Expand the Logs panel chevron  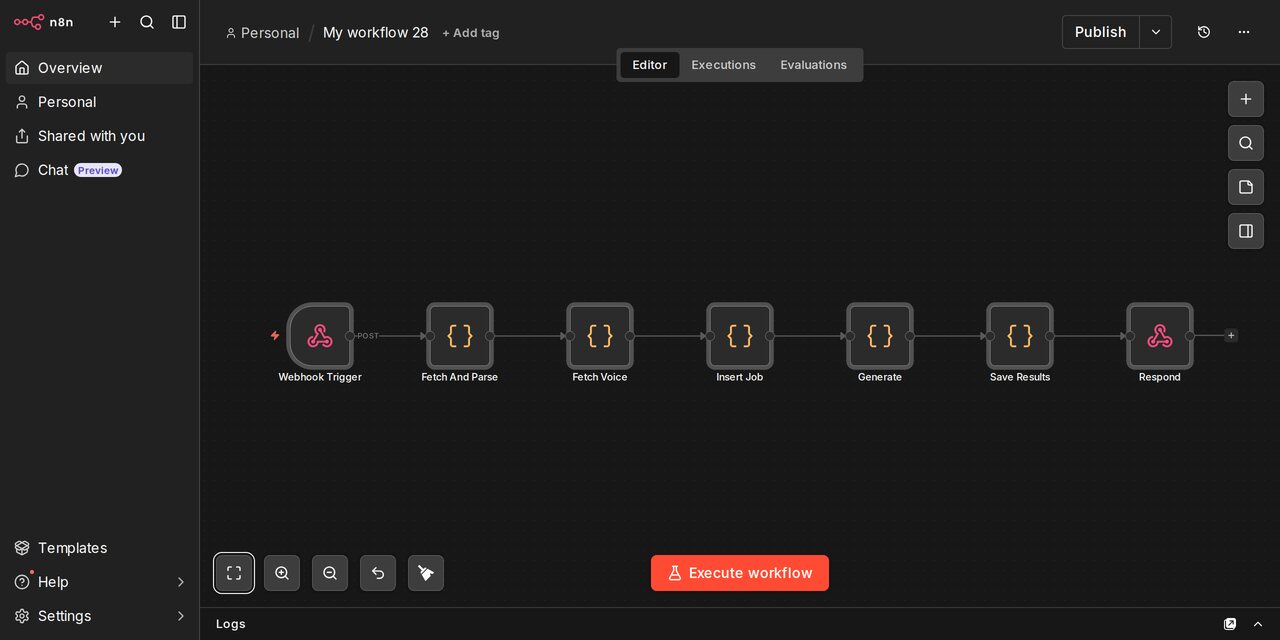point(1258,624)
